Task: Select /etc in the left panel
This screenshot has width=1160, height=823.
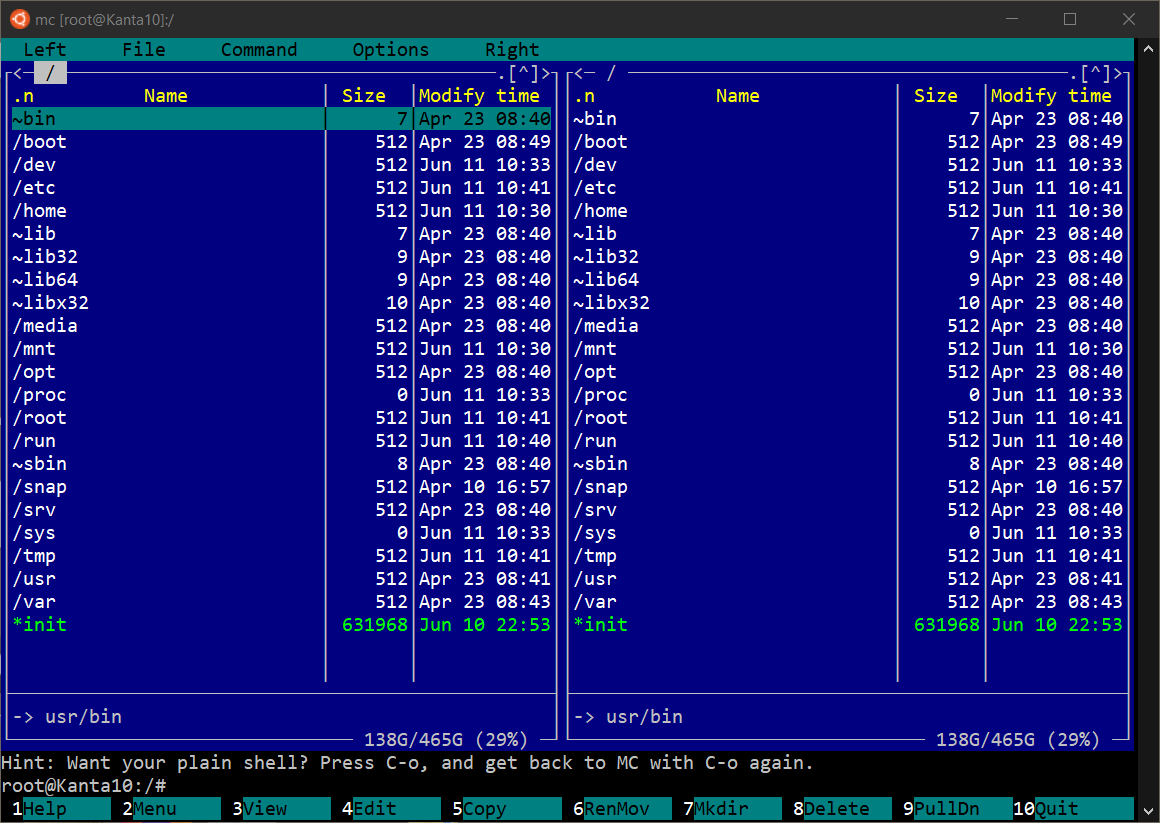Action: pos(281,188)
